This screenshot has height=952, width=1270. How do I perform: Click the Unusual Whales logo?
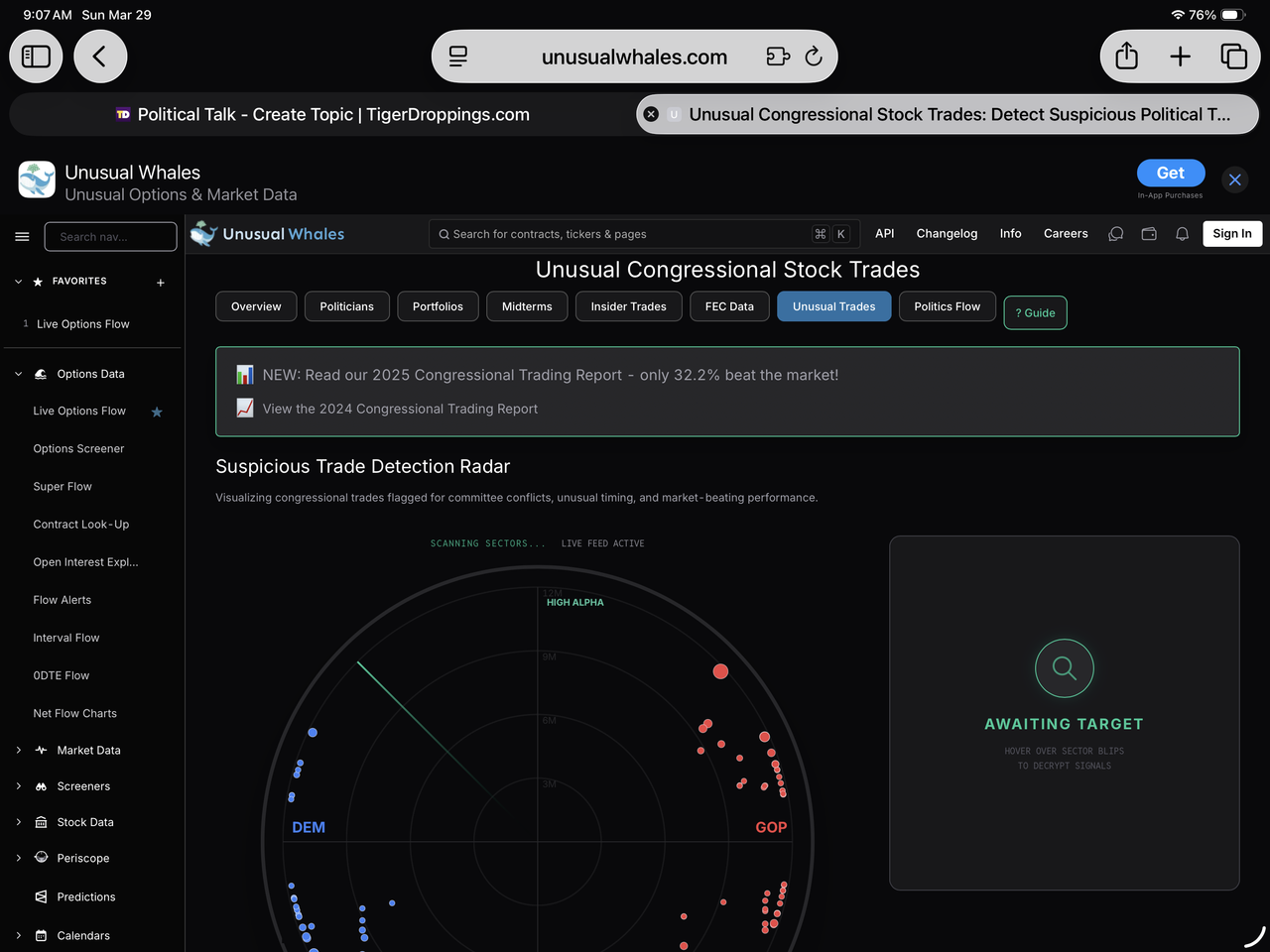pos(268,234)
